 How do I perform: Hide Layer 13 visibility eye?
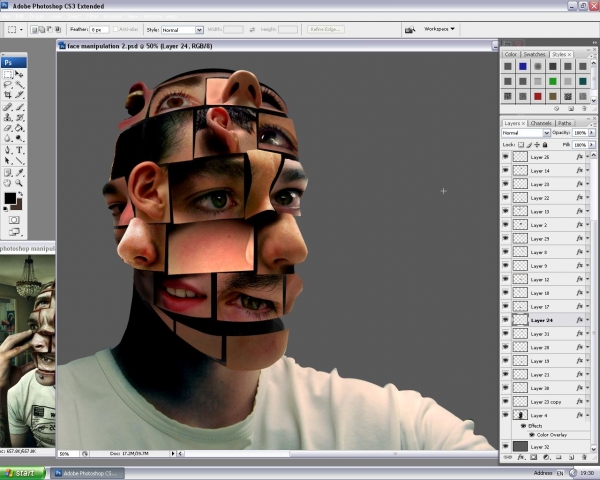pyautogui.click(x=506, y=211)
